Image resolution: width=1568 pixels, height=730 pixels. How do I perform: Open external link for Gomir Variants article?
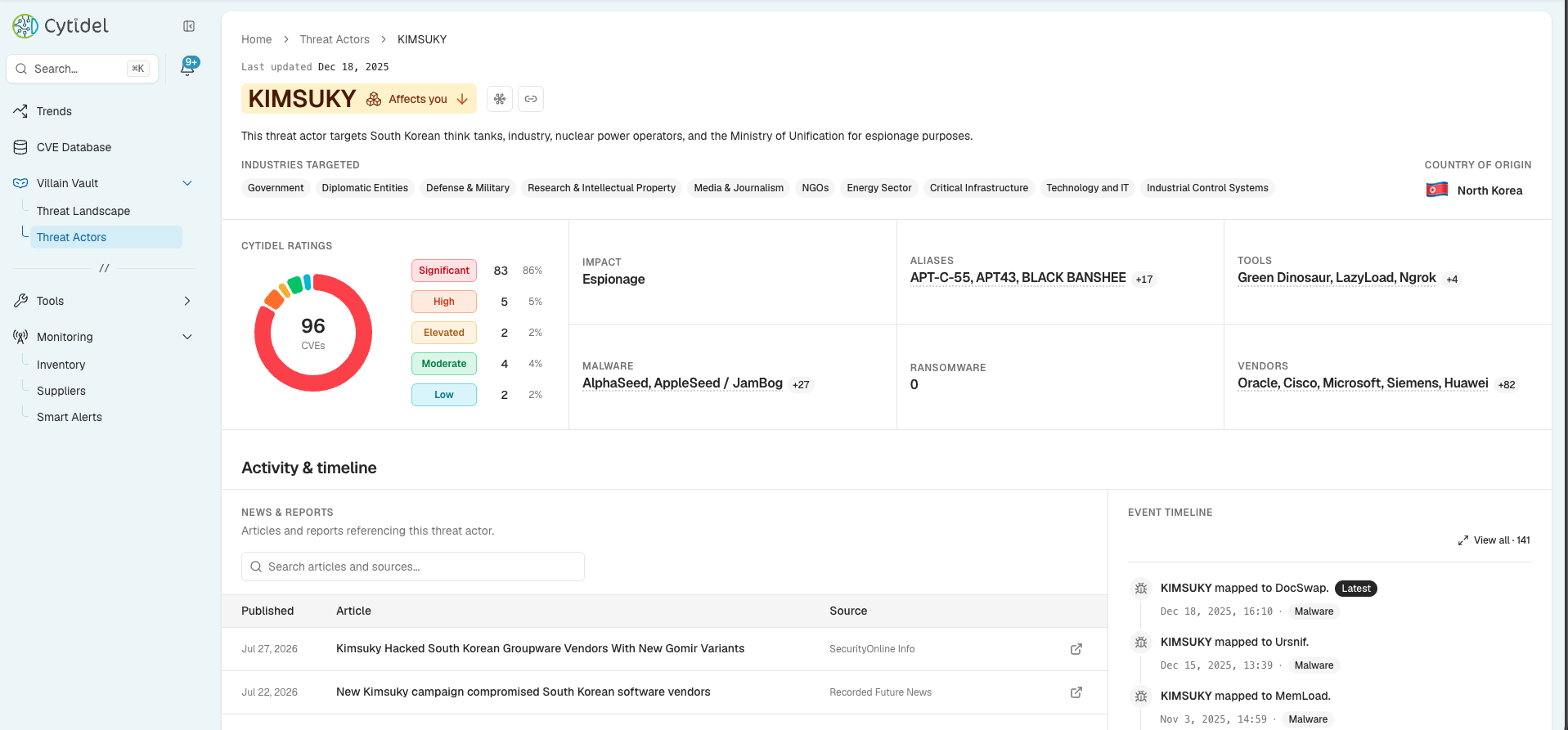coord(1076,649)
